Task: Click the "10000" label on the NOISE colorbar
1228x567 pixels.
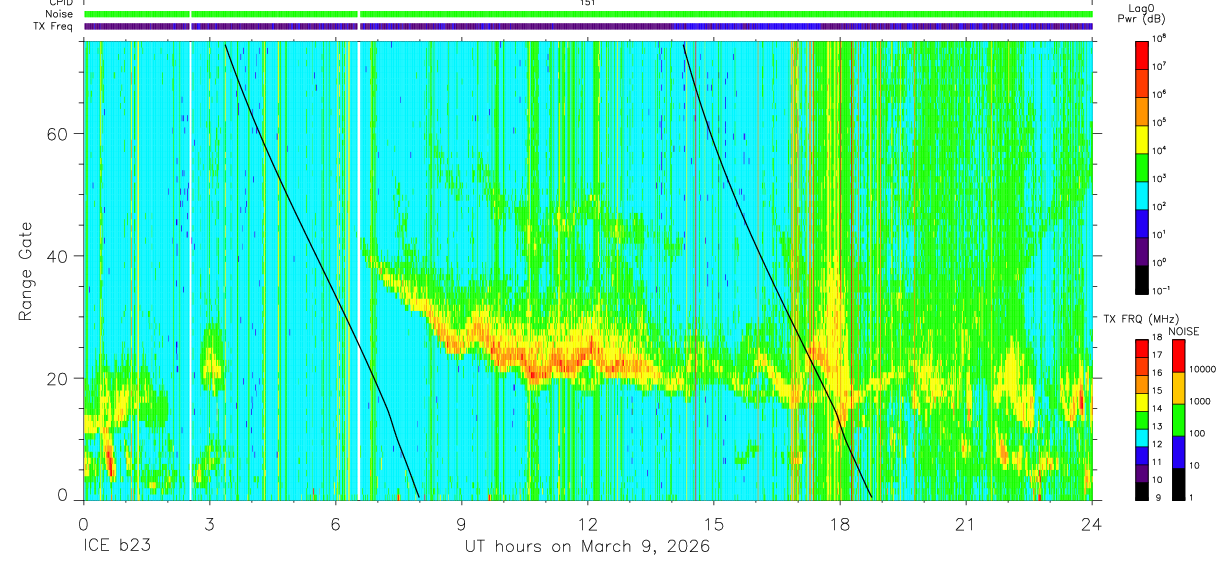Action: 1204,369
